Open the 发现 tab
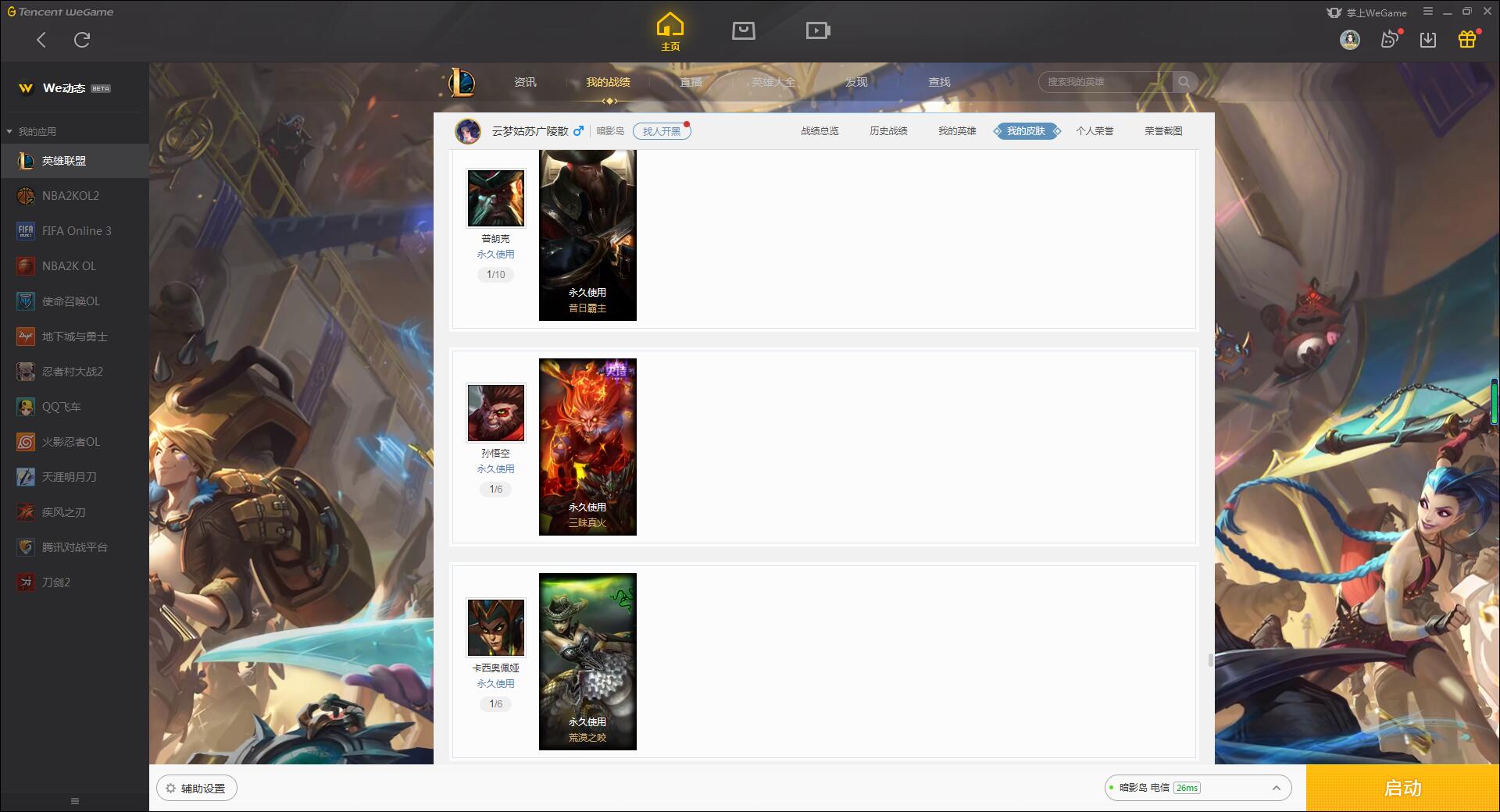 tap(856, 82)
